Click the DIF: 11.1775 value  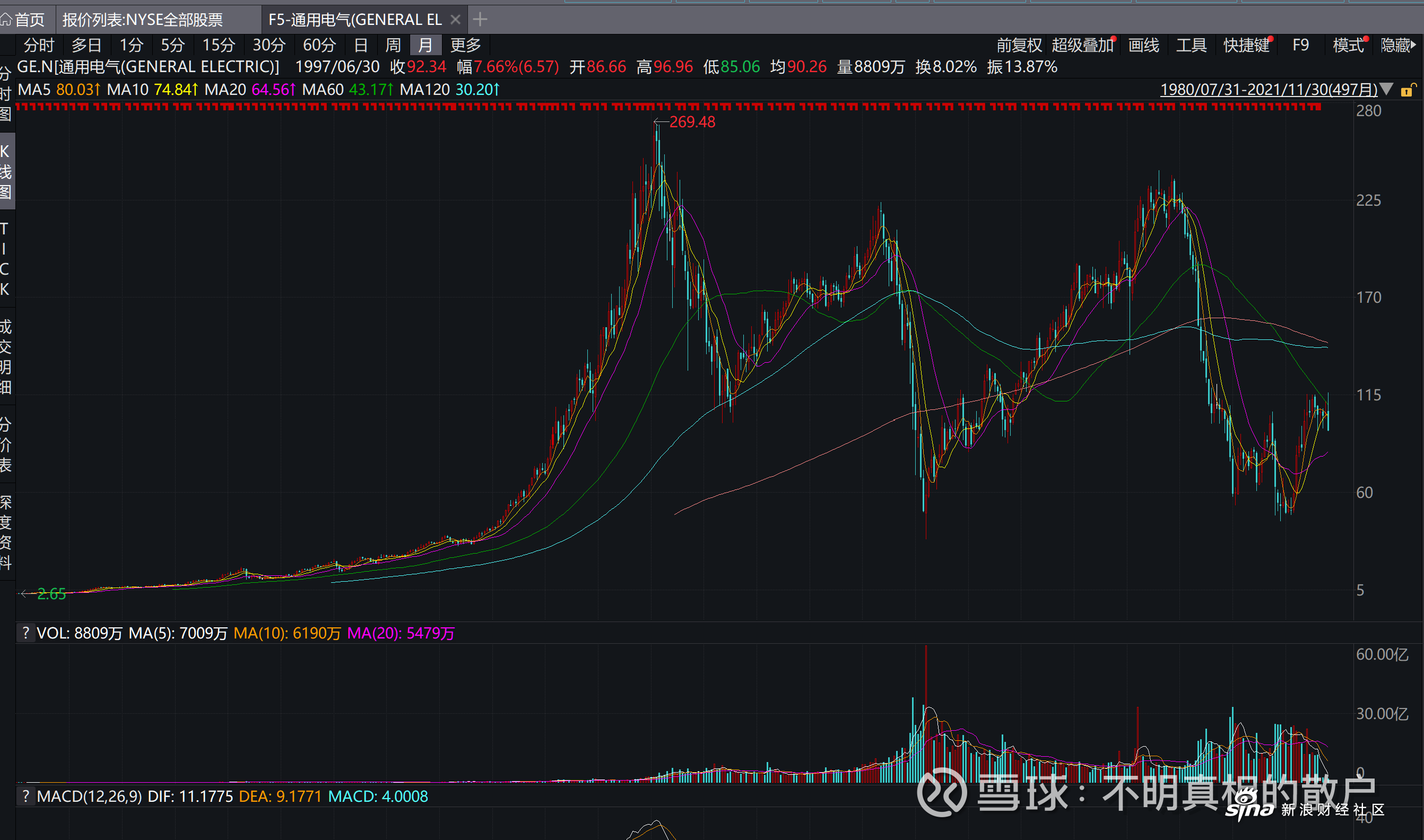190,797
